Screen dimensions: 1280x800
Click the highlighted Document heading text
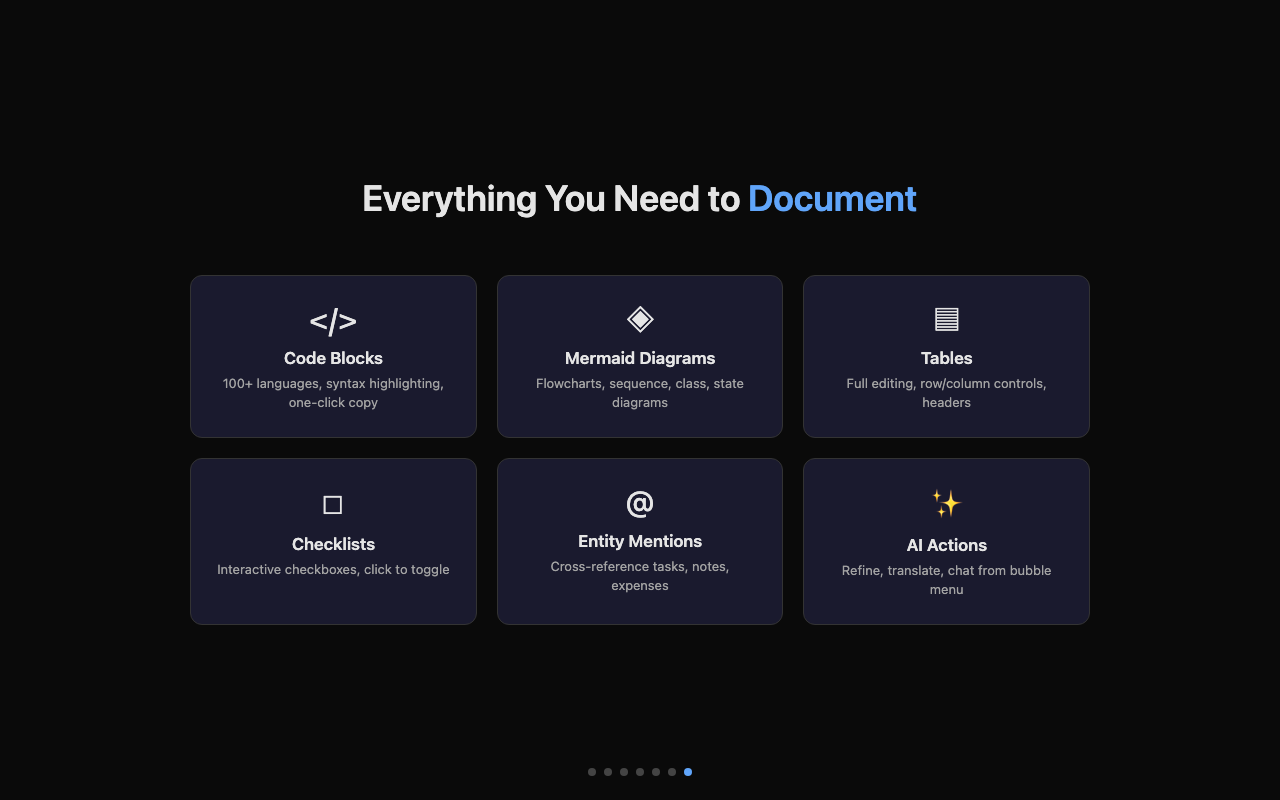(831, 198)
